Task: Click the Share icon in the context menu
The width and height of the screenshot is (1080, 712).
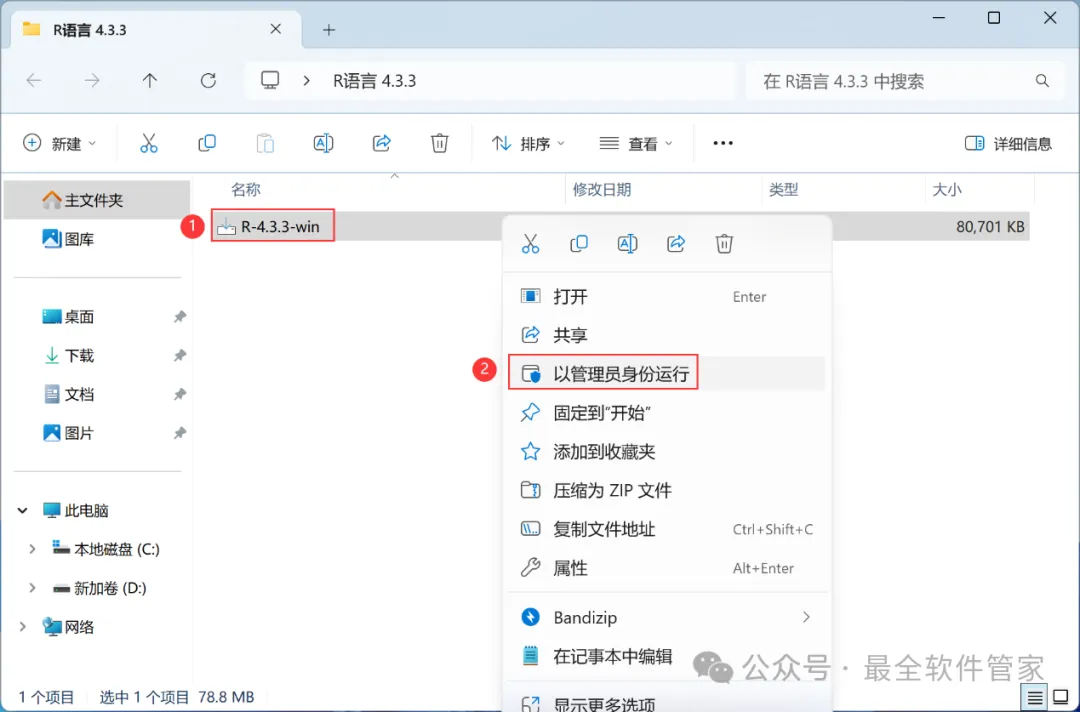Action: point(676,244)
